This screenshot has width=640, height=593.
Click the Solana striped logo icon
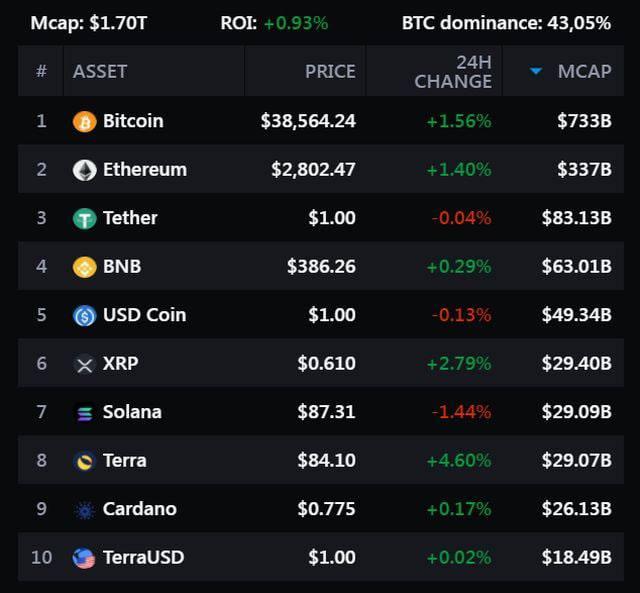pos(84,413)
